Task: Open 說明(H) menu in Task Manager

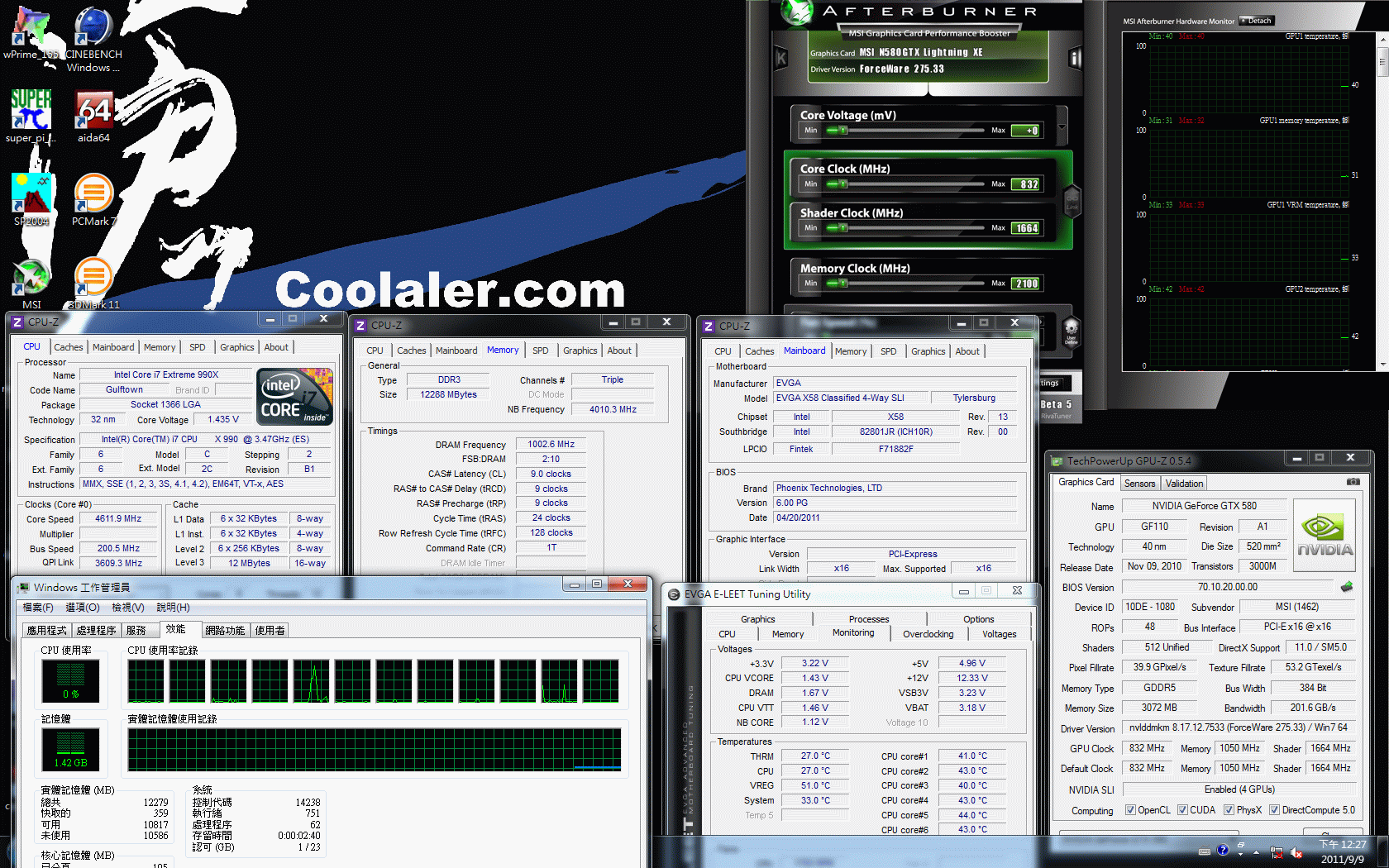Action: (173, 608)
